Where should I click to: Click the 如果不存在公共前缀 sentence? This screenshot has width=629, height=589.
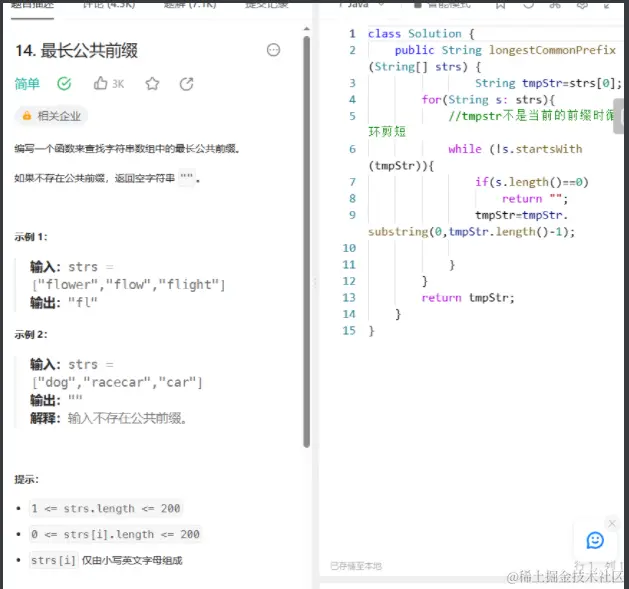pyautogui.click(x=107, y=178)
